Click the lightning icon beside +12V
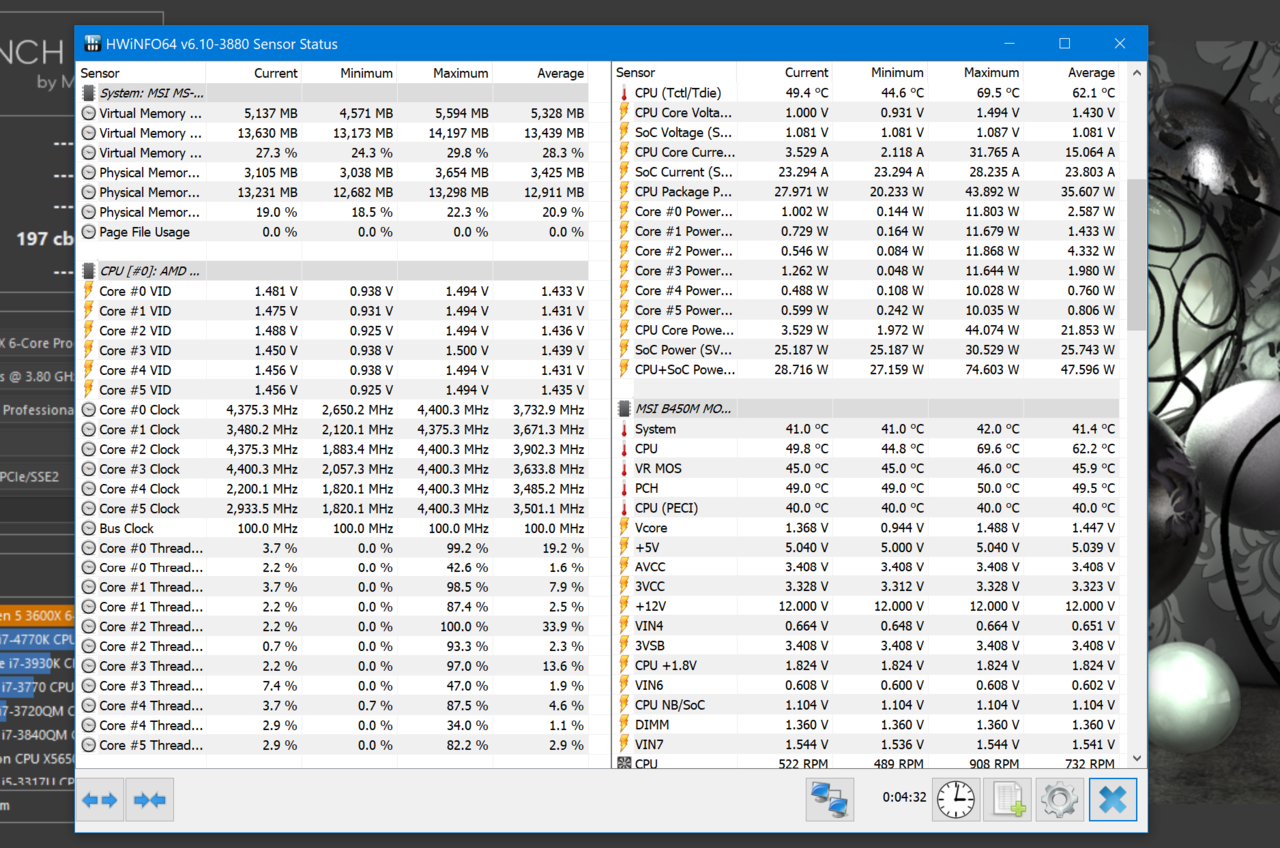 [x=624, y=607]
